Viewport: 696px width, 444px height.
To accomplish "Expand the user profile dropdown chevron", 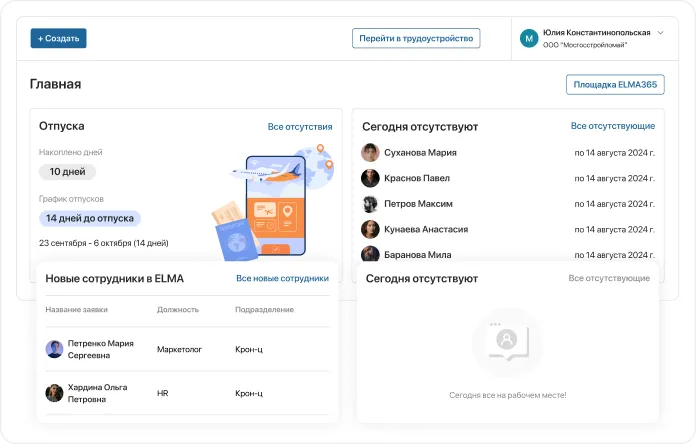I will click(660, 32).
